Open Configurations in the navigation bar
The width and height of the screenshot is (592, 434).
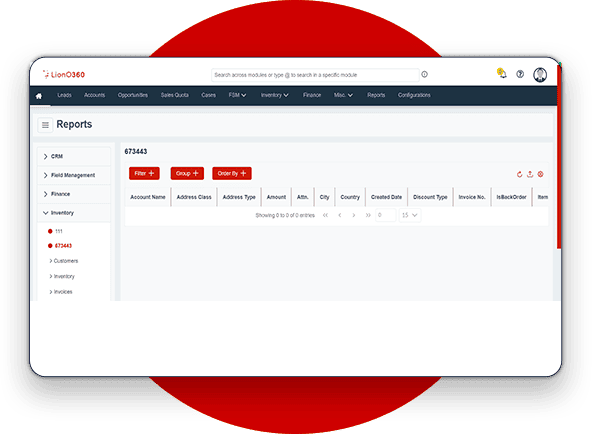pyautogui.click(x=414, y=95)
